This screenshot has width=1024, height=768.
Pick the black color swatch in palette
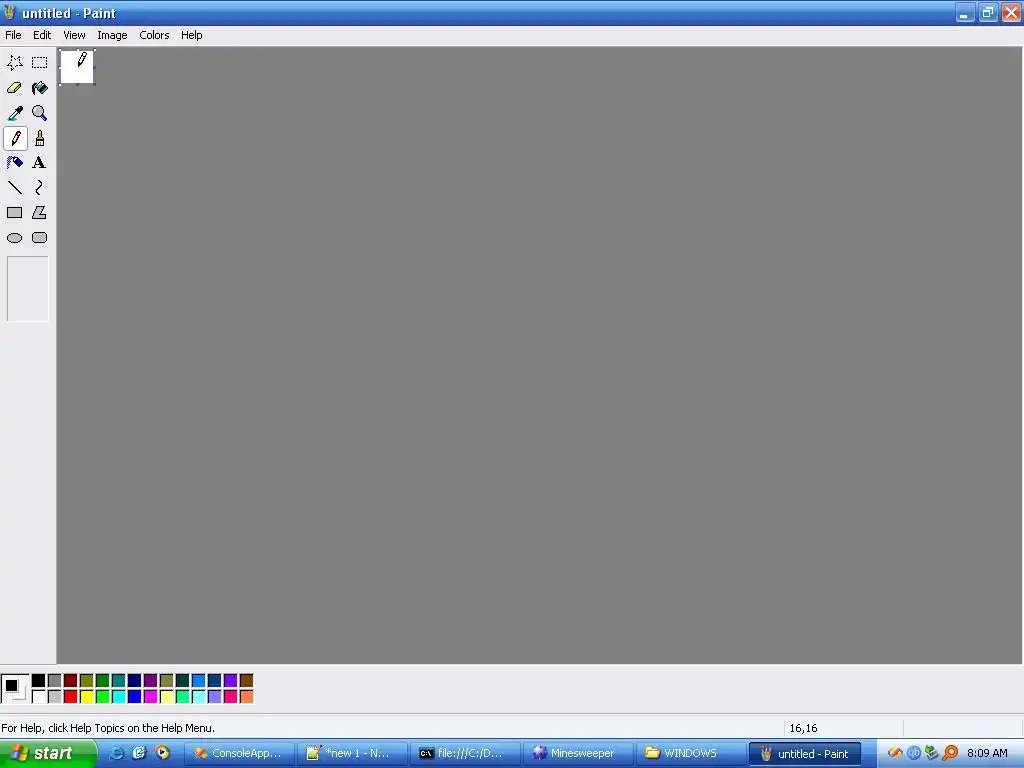pos(39,681)
